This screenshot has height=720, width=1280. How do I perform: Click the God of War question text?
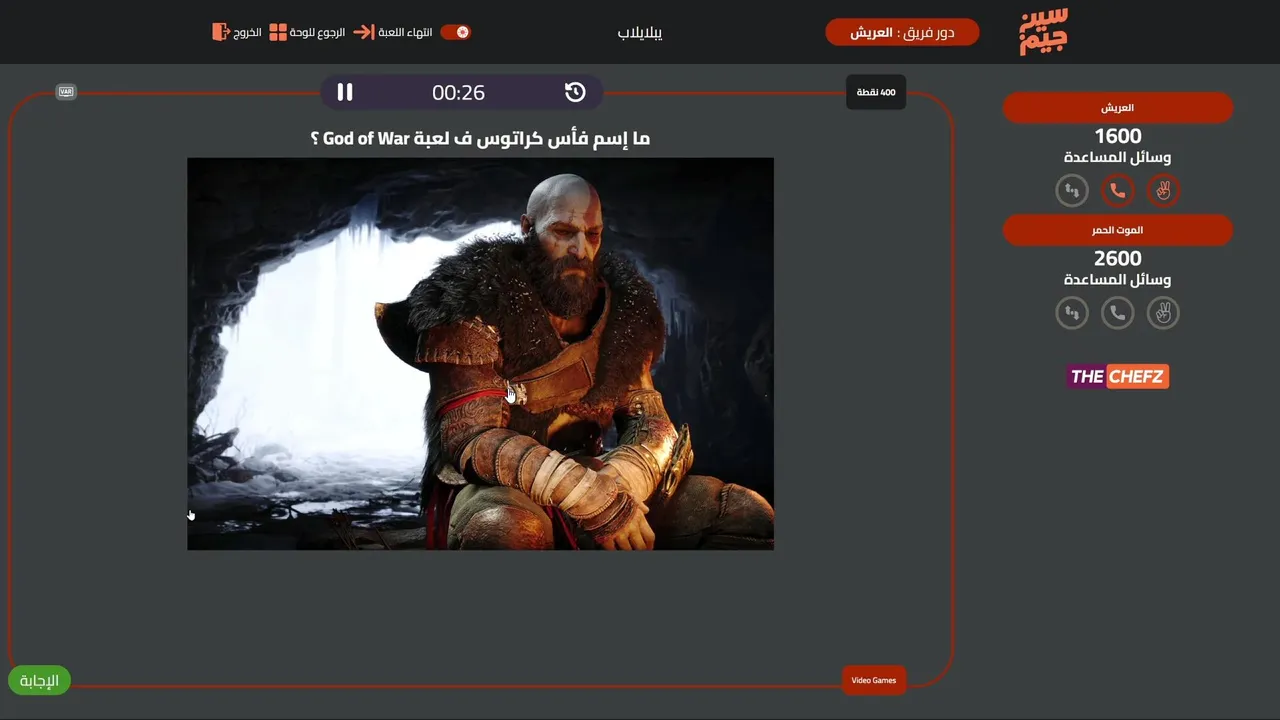pos(480,138)
